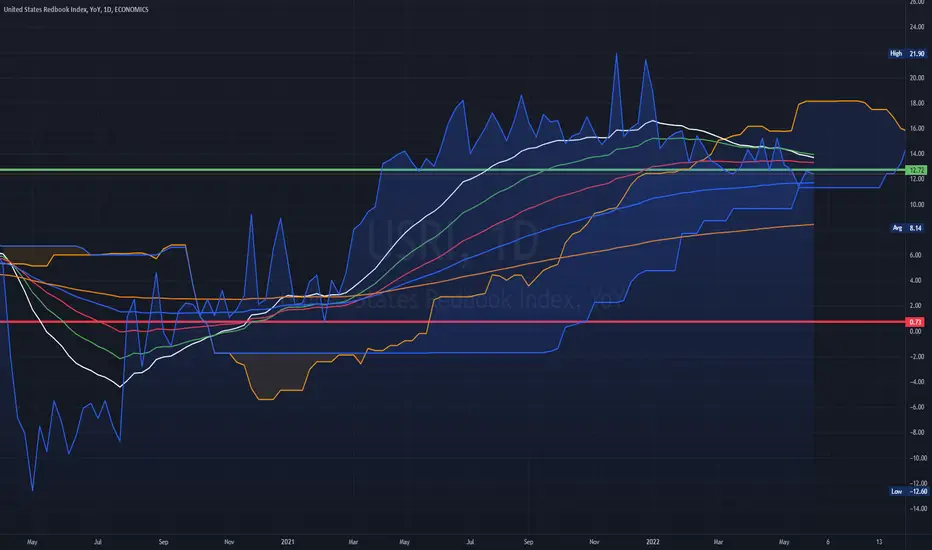Click the 6.00 price axis value
932x550 pixels.
(915, 255)
